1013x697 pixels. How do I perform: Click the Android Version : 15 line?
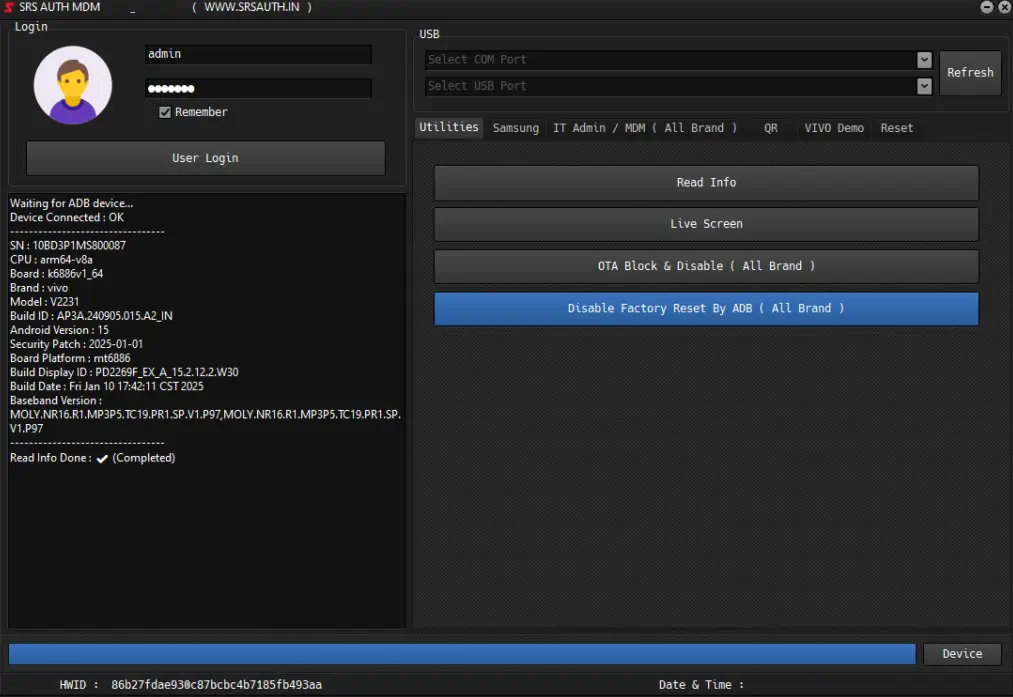coord(59,330)
